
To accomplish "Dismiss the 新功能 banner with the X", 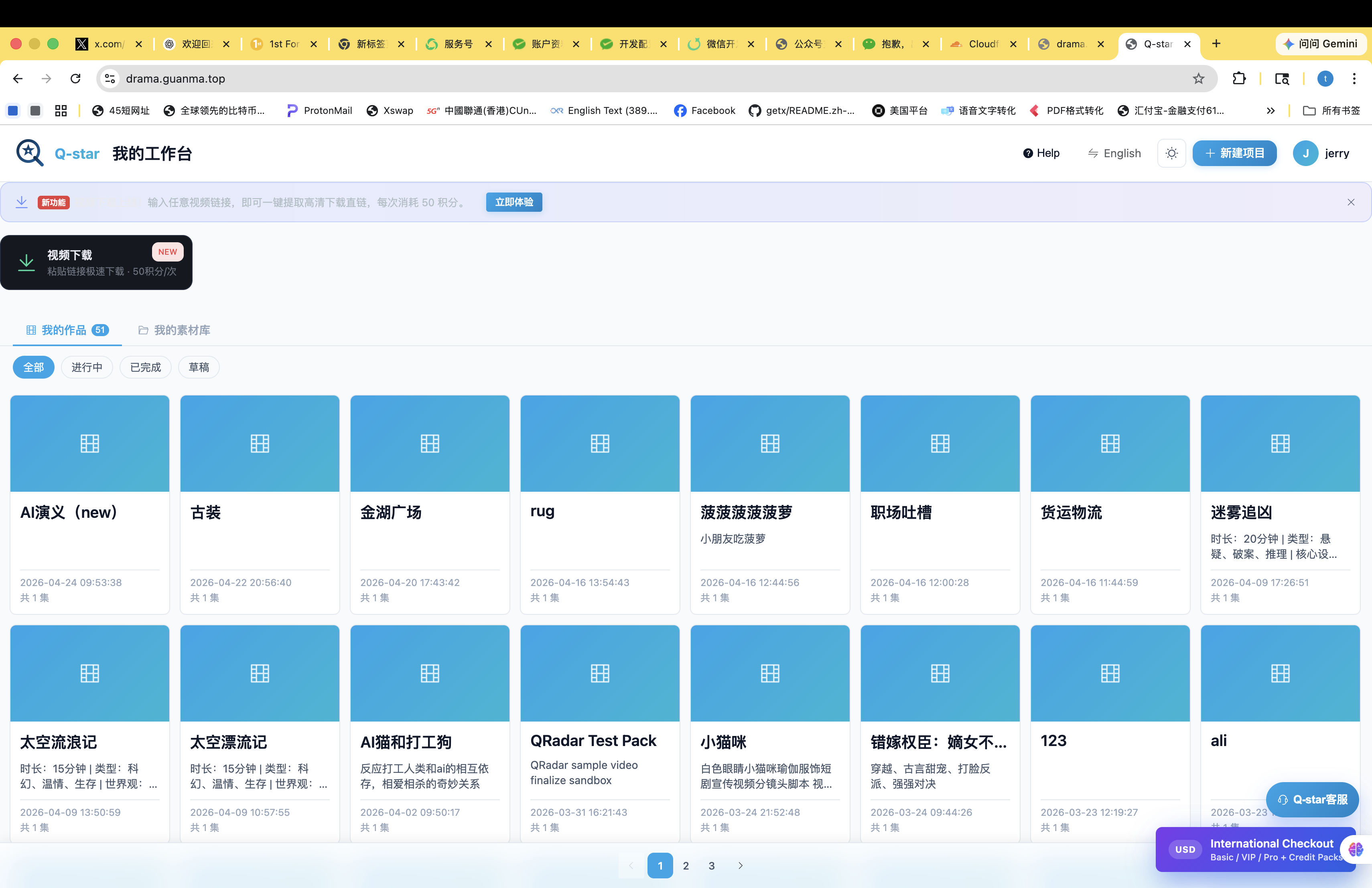I will pyautogui.click(x=1351, y=202).
